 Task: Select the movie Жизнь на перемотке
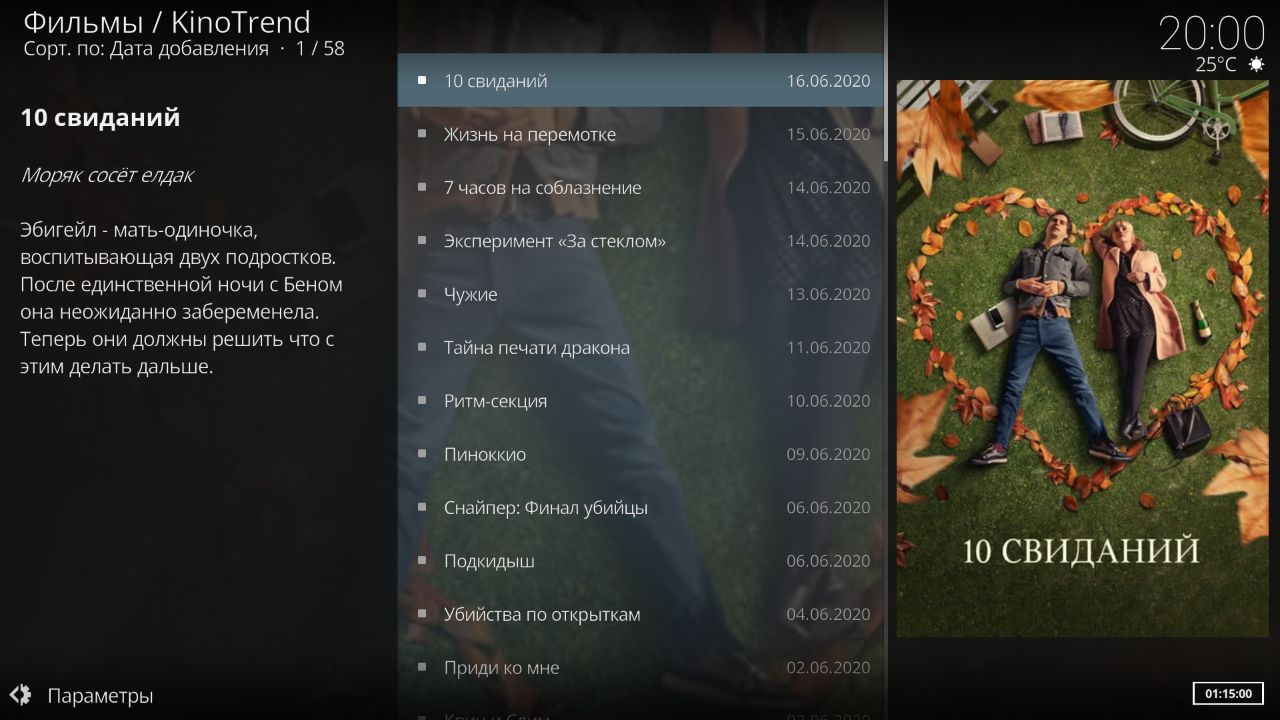[640, 134]
